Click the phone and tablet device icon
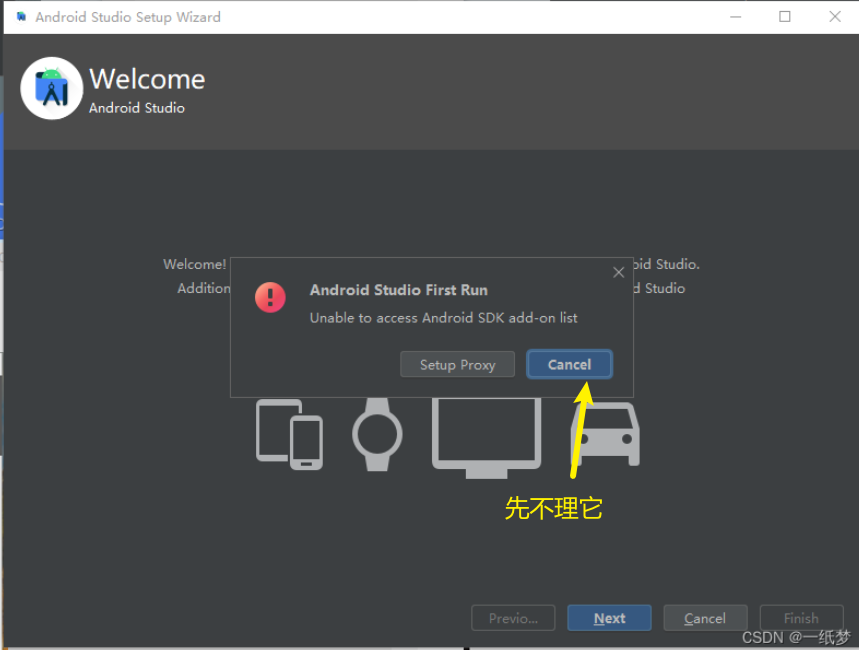 (x=289, y=435)
